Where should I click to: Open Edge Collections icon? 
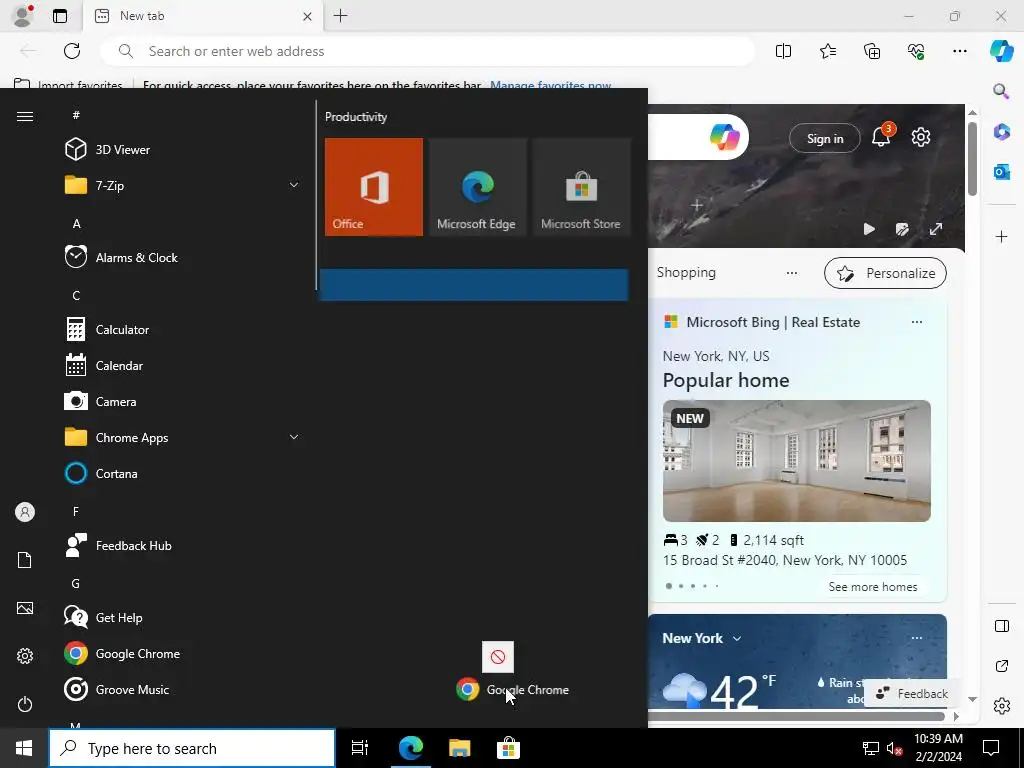pyautogui.click(x=872, y=51)
